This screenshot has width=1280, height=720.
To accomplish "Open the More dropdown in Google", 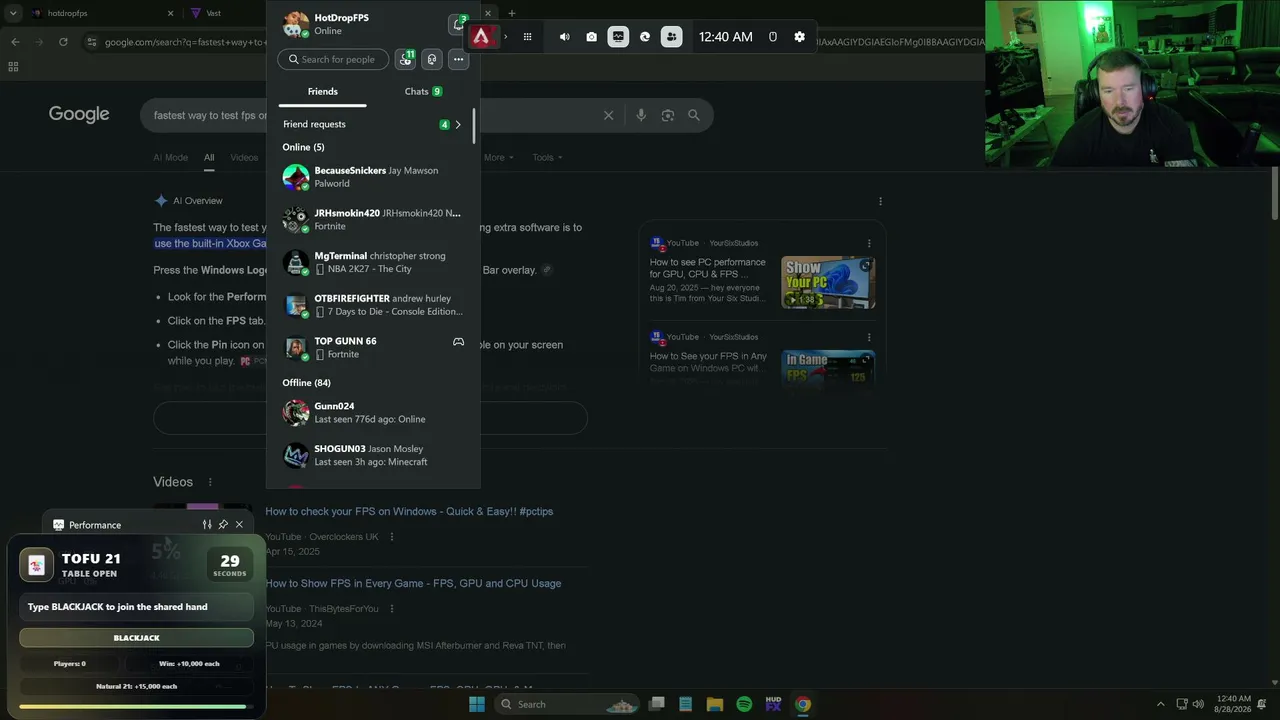I will [x=499, y=157].
